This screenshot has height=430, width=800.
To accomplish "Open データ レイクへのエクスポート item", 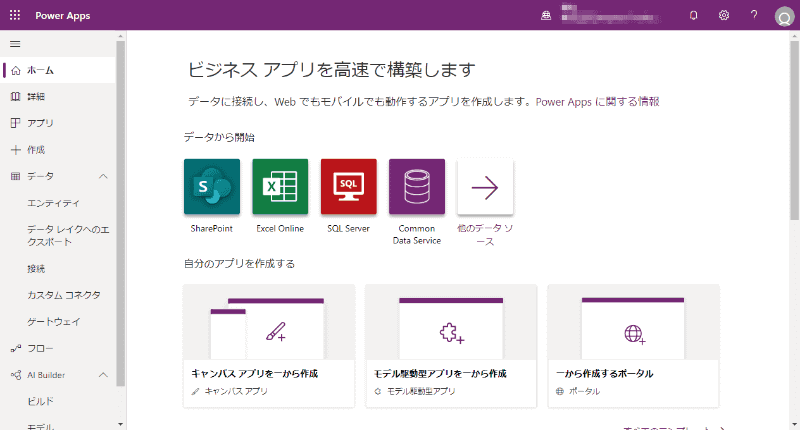I will click(x=68, y=236).
